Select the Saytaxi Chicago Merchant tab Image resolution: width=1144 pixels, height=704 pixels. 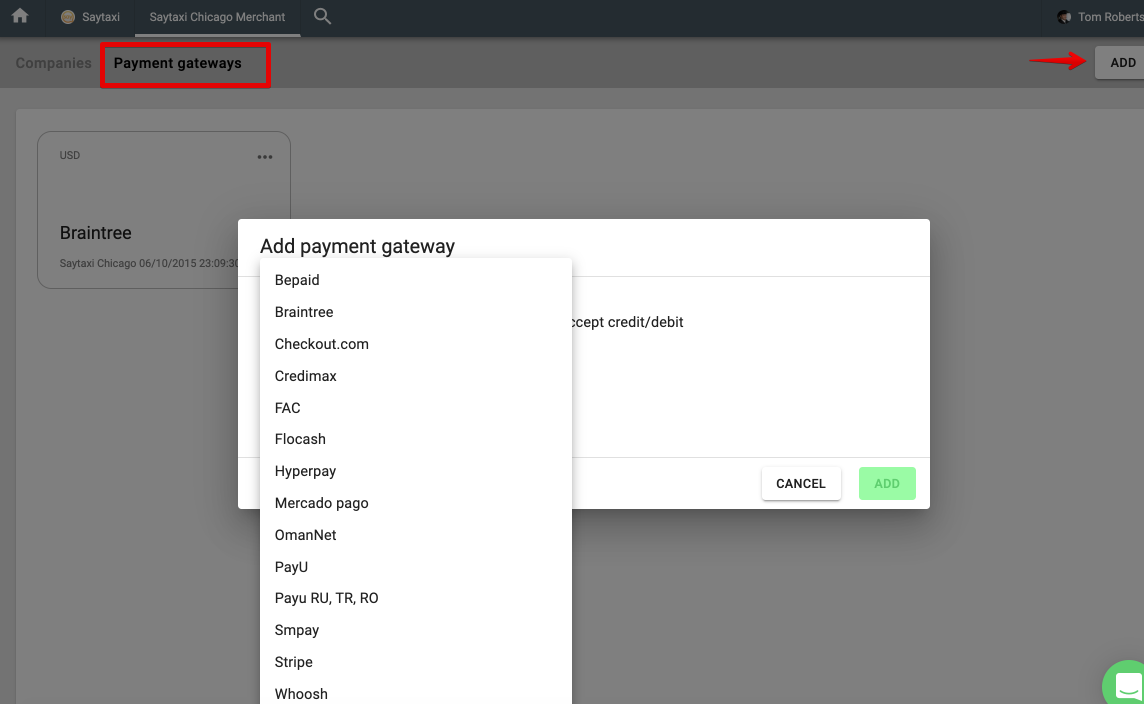pyautogui.click(x=217, y=17)
